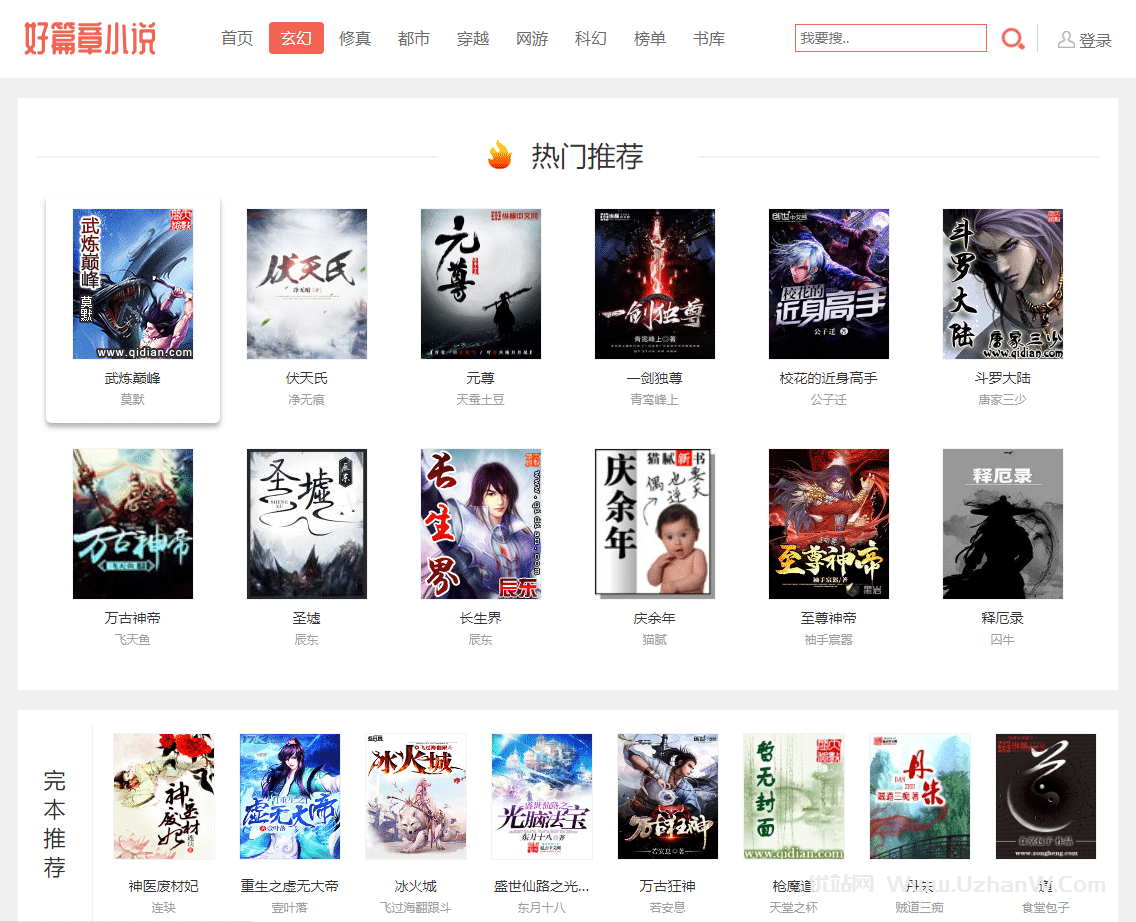This screenshot has width=1136, height=922.
Task: Open the 一剑独尊 book cover
Action: (x=654, y=284)
